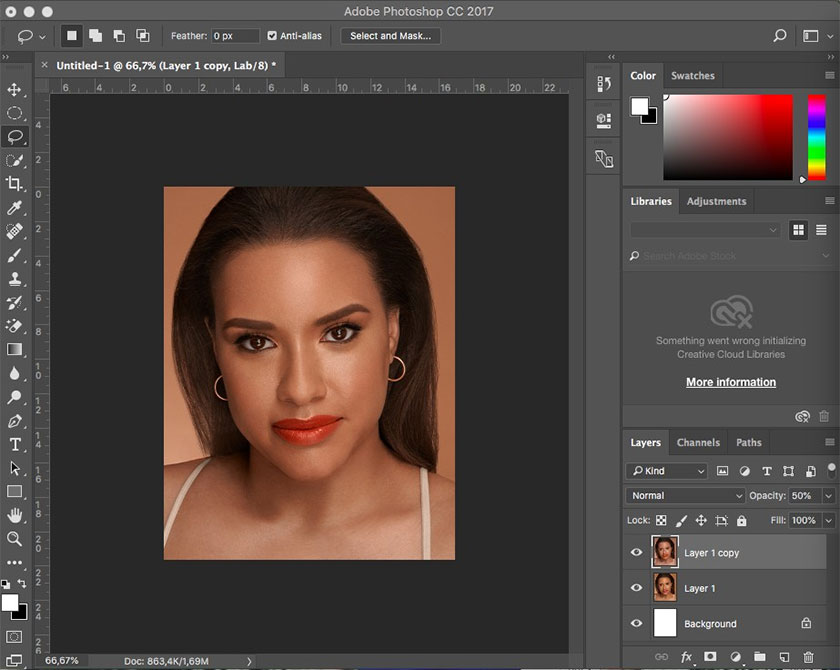This screenshot has width=840, height=670.
Task: Select the Zoom tool
Action: 14,539
